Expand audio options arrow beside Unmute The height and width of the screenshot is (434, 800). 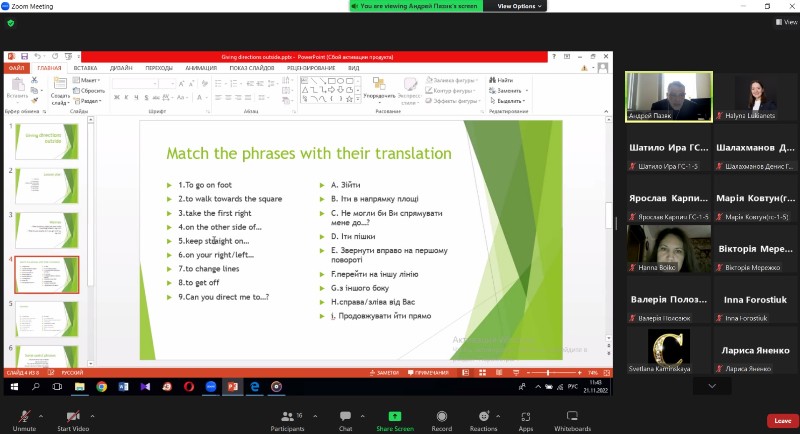[x=41, y=416]
